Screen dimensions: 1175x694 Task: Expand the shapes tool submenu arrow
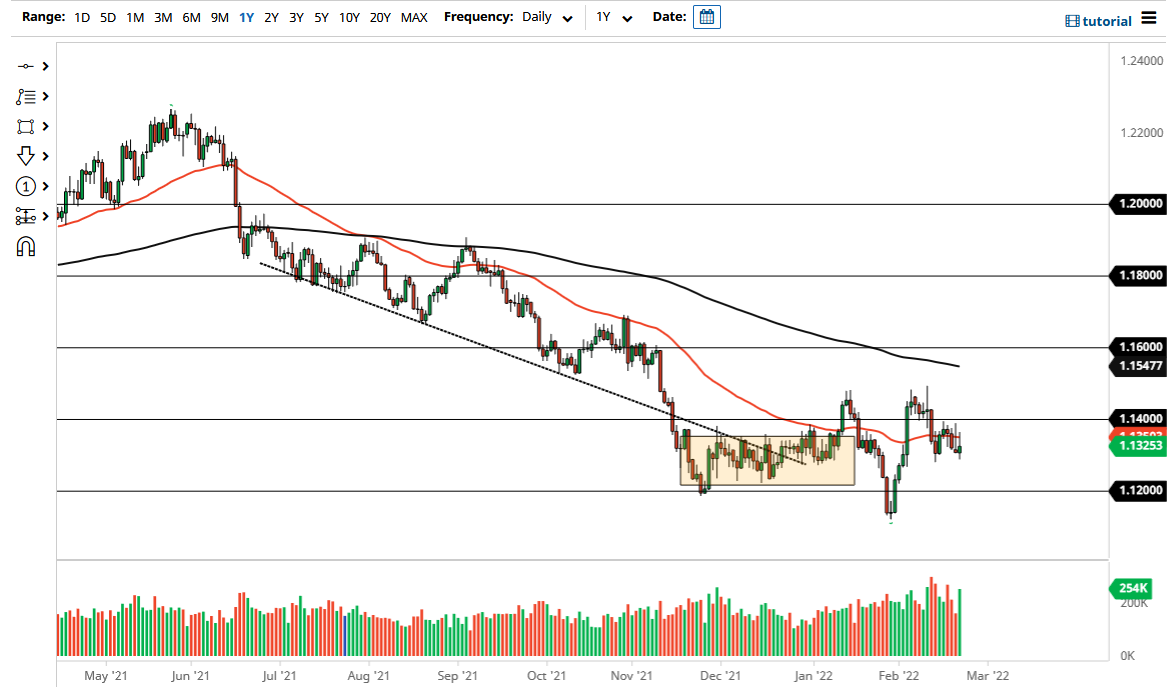[45, 127]
